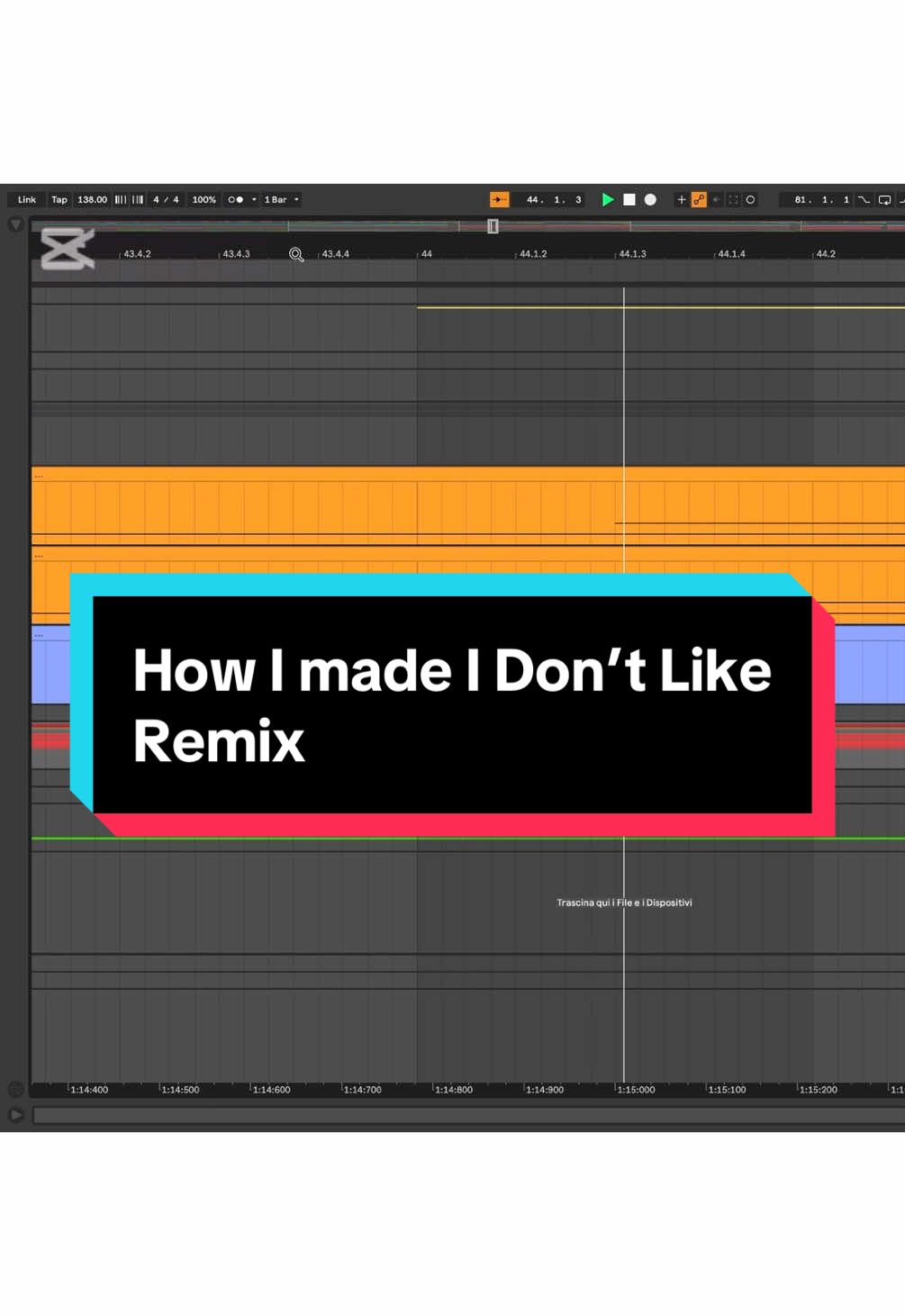Toggle the MIDI Arrangement Overdub plus icon
The image size is (905, 1316).
coord(682,200)
